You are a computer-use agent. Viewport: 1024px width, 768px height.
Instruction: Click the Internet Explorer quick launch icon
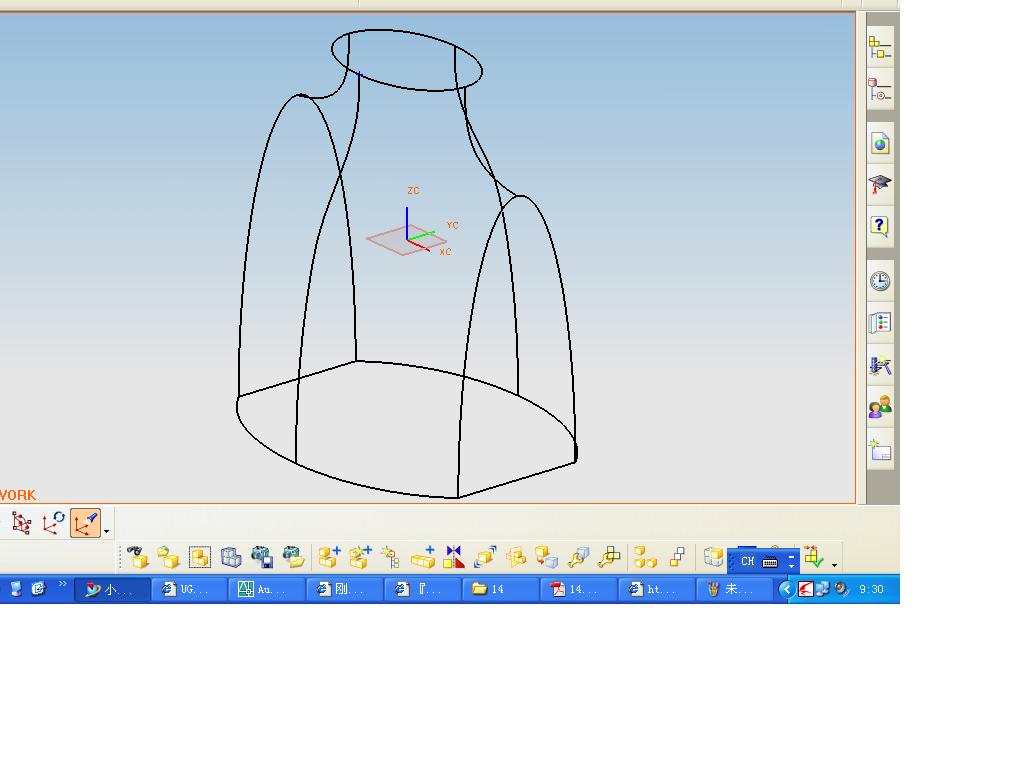click(x=39, y=589)
